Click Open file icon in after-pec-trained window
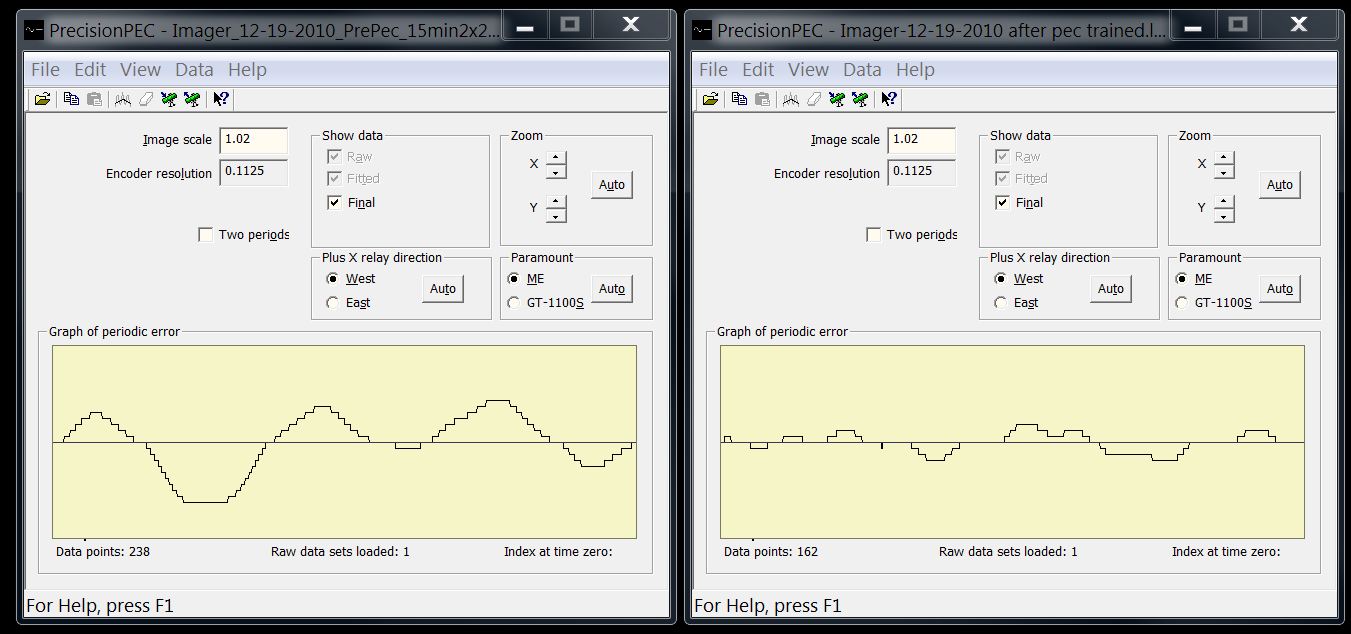The width and height of the screenshot is (1351, 634). coord(710,99)
